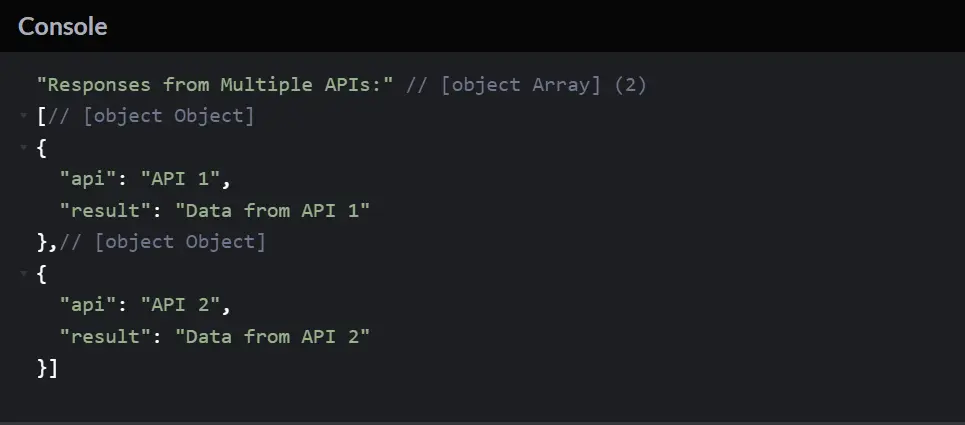Screen dimensions: 965x425
Task: Click the "API 2" string value
Action: [x=186, y=304]
